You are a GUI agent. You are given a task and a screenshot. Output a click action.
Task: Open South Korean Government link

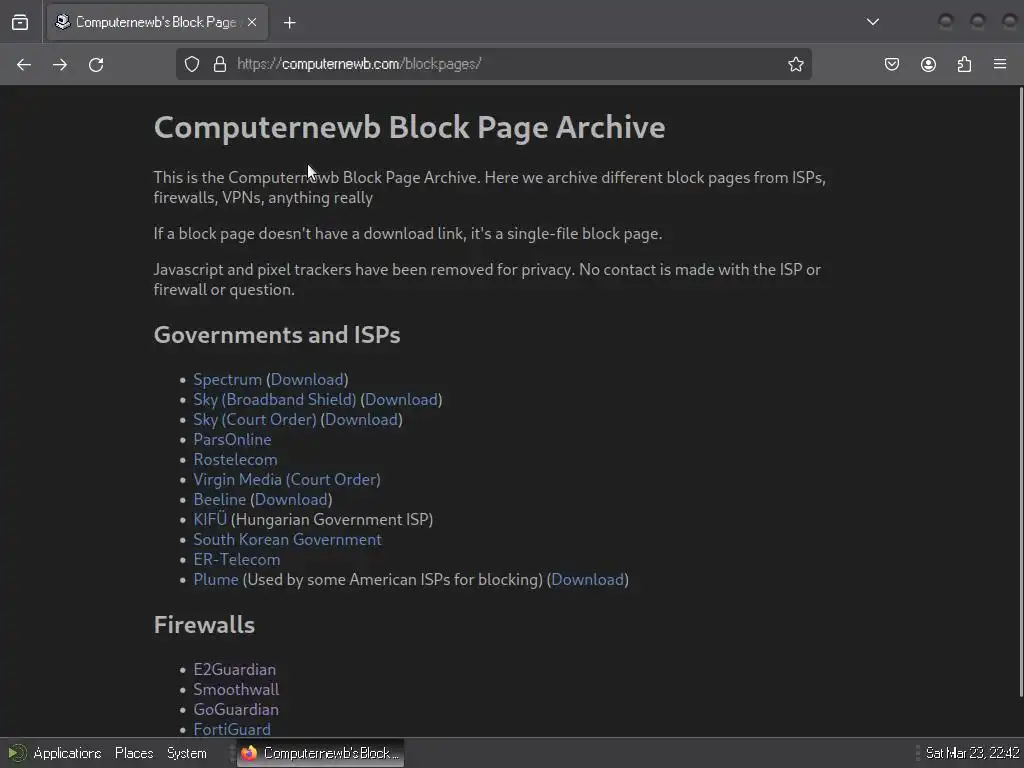tap(287, 539)
